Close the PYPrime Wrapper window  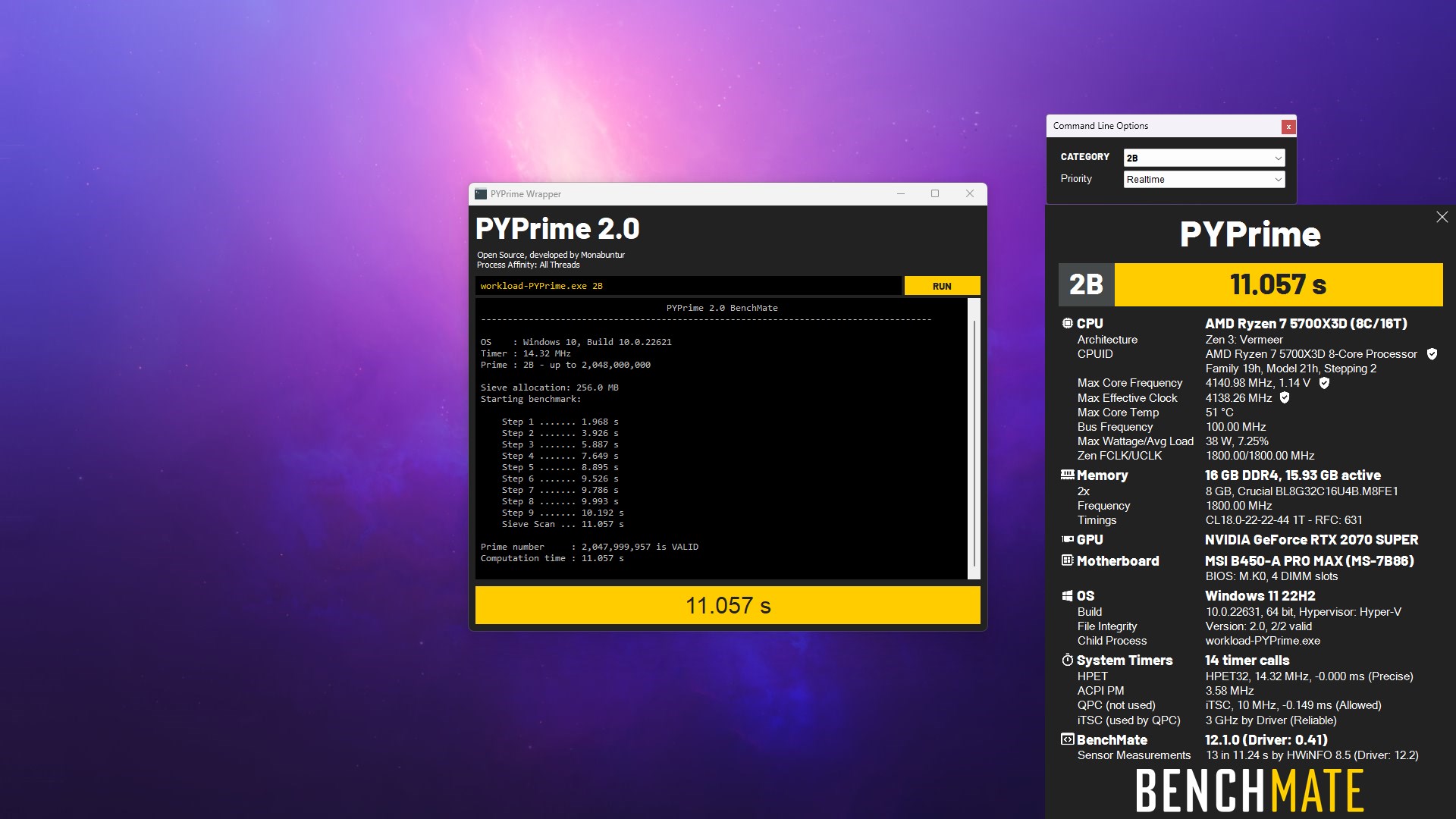[969, 194]
